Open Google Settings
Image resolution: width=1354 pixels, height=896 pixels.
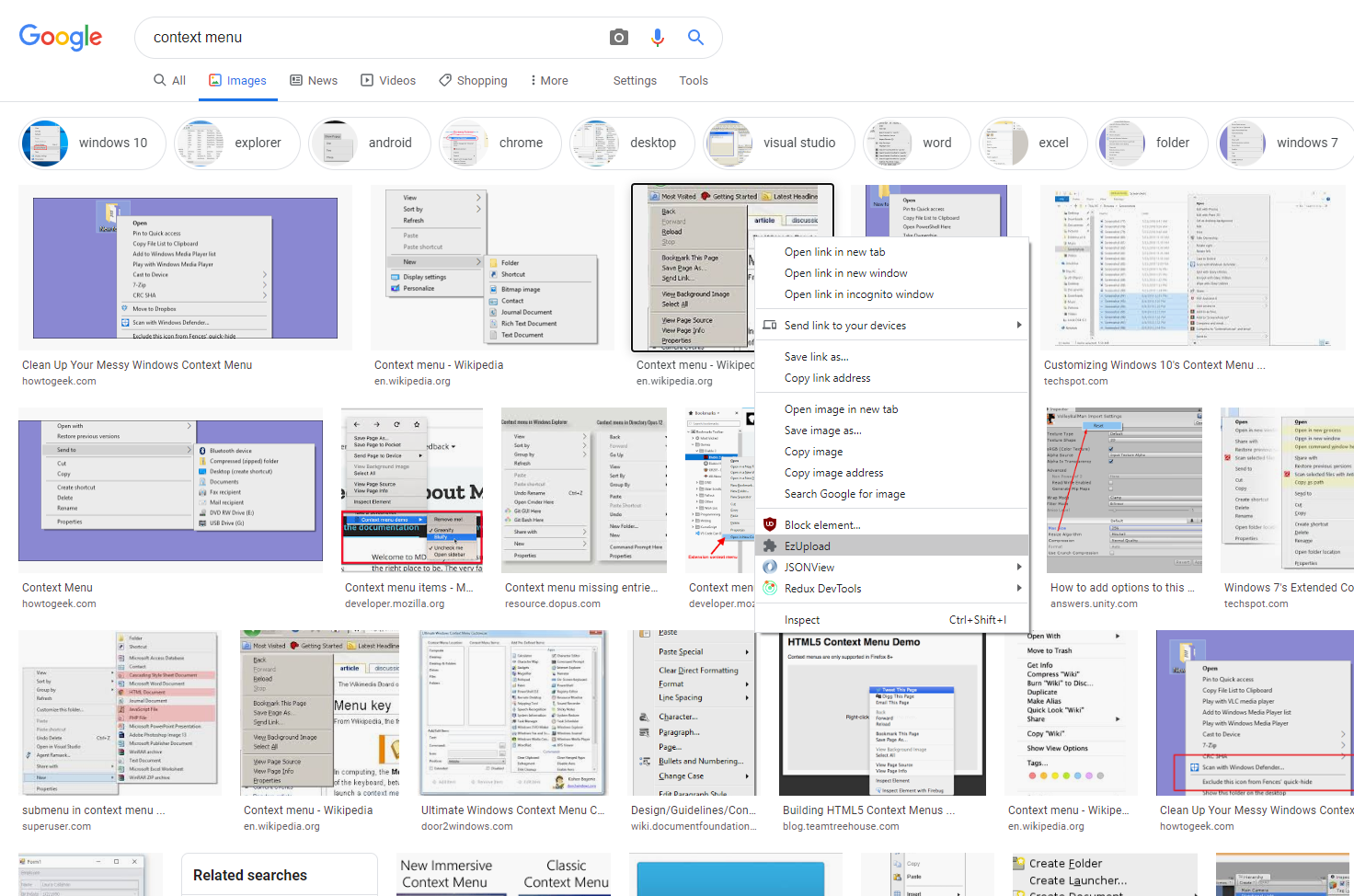click(634, 81)
